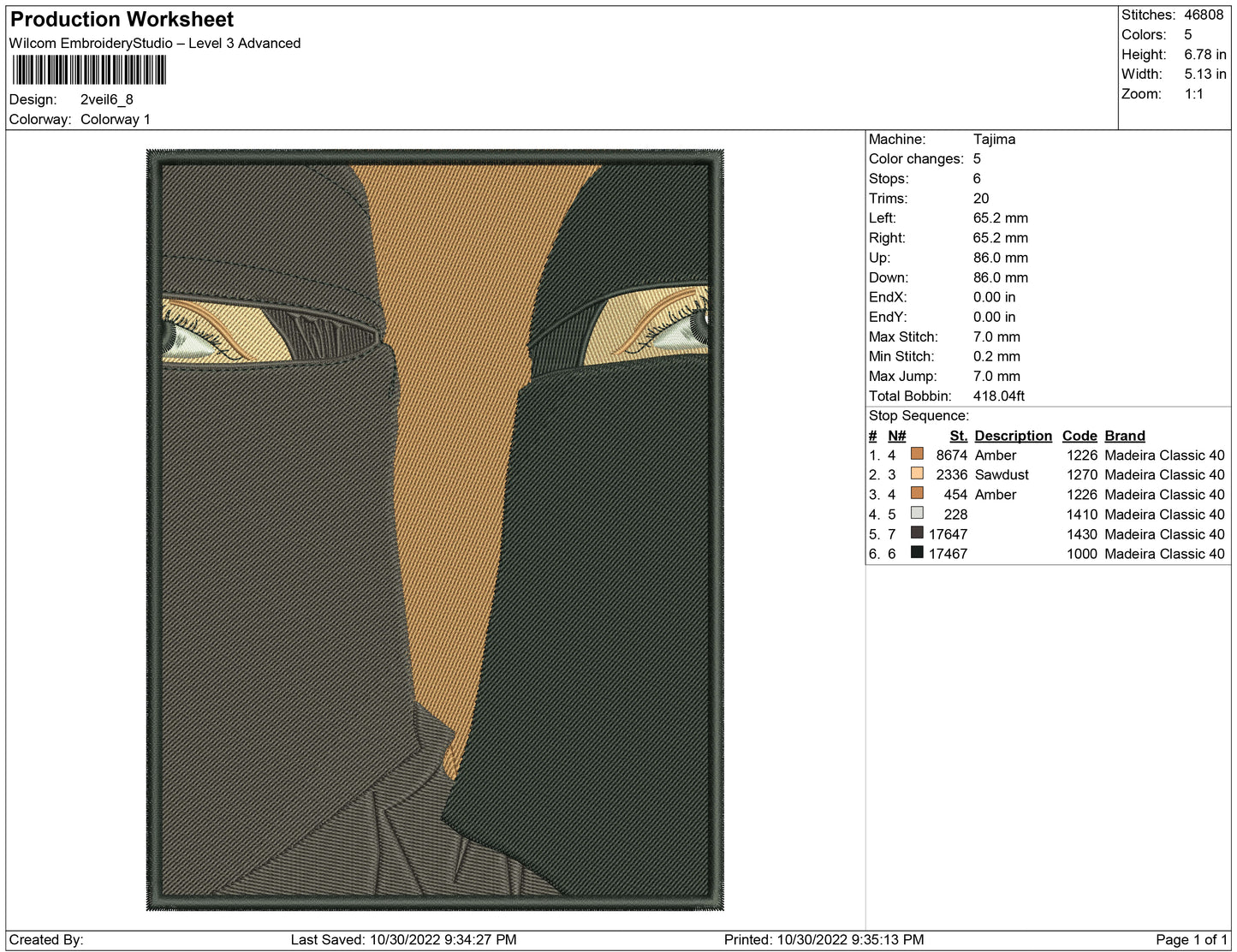Click the black swatch for code 1000
The height and width of the screenshot is (952, 1237).
917,553
